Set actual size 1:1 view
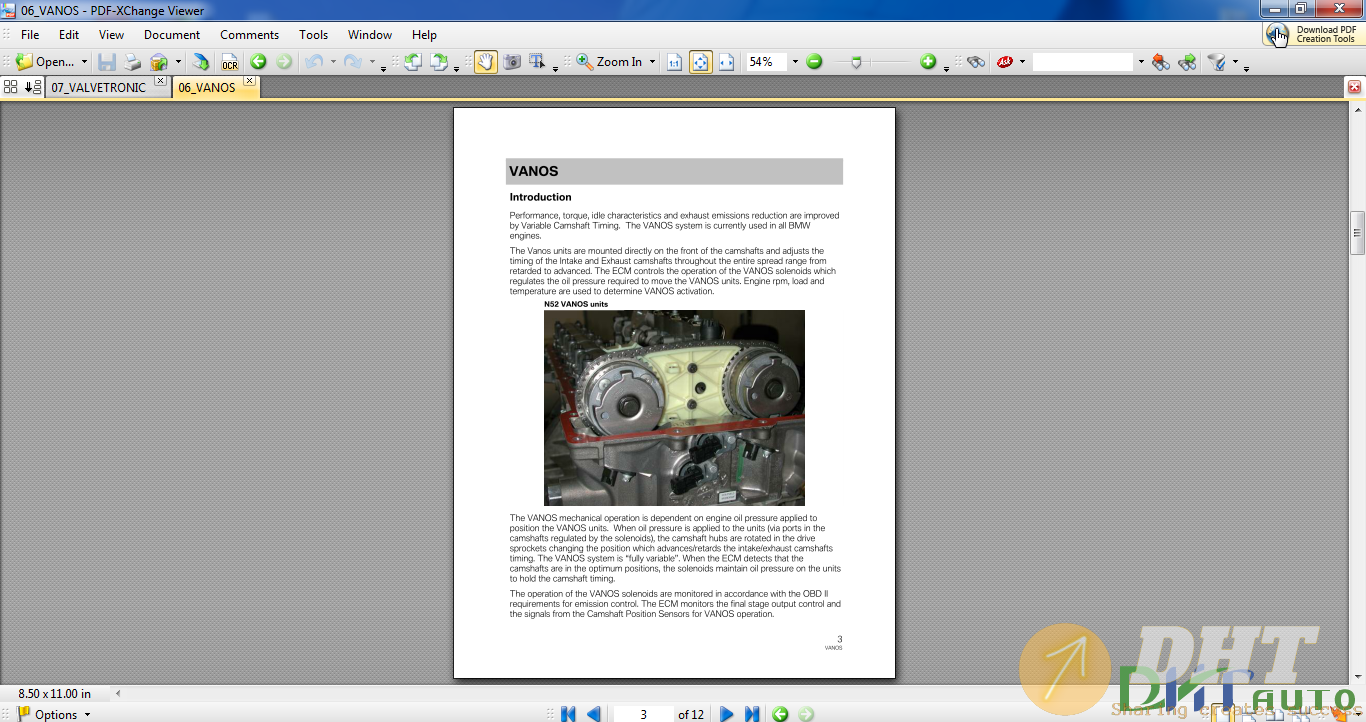This screenshot has width=1366, height=722. [674, 62]
